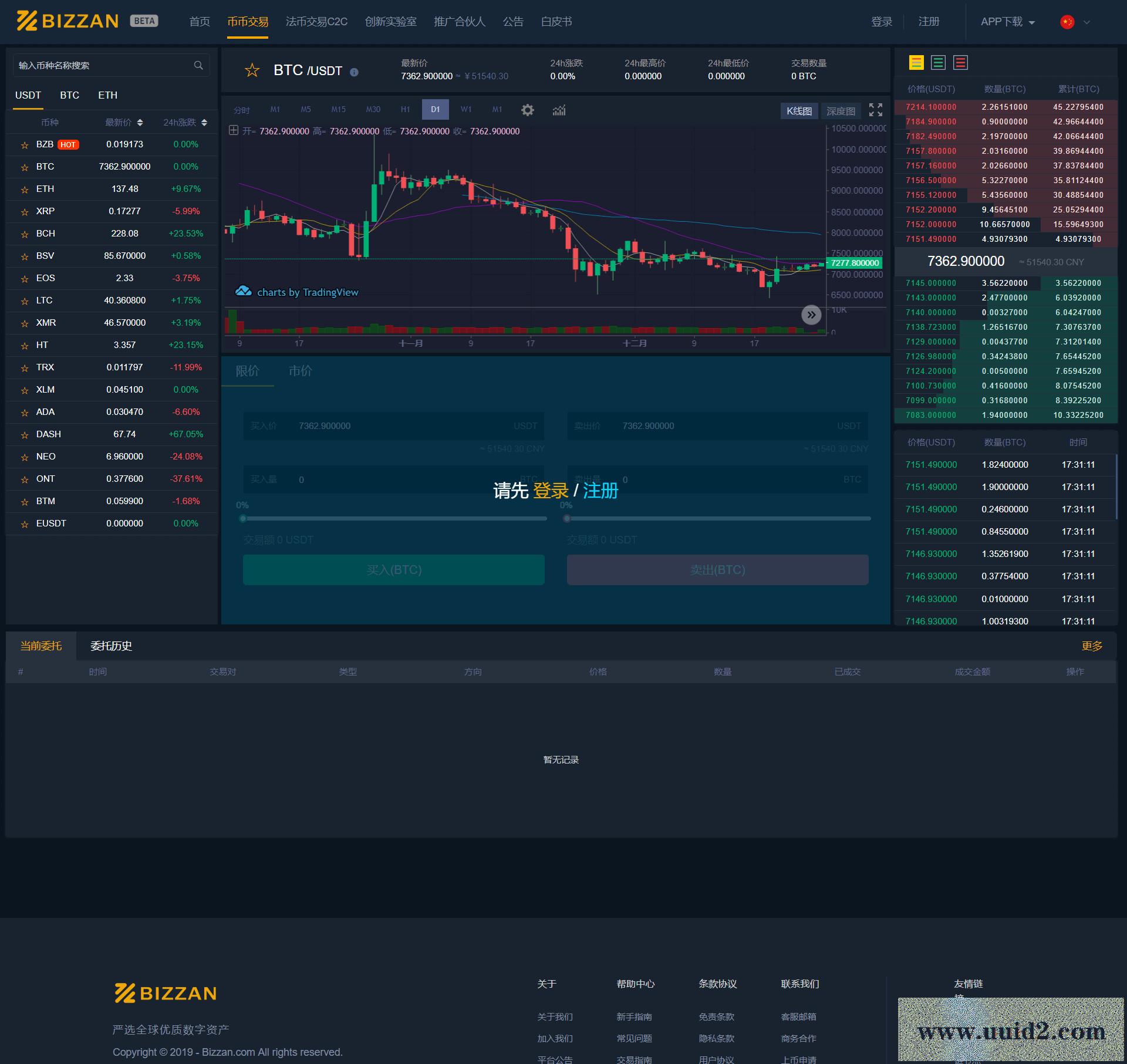Image resolution: width=1127 pixels, height=1064 pixels.
Task: Click the 最新价 sort arrows in coin list
Action: click(x=140, y=123)
